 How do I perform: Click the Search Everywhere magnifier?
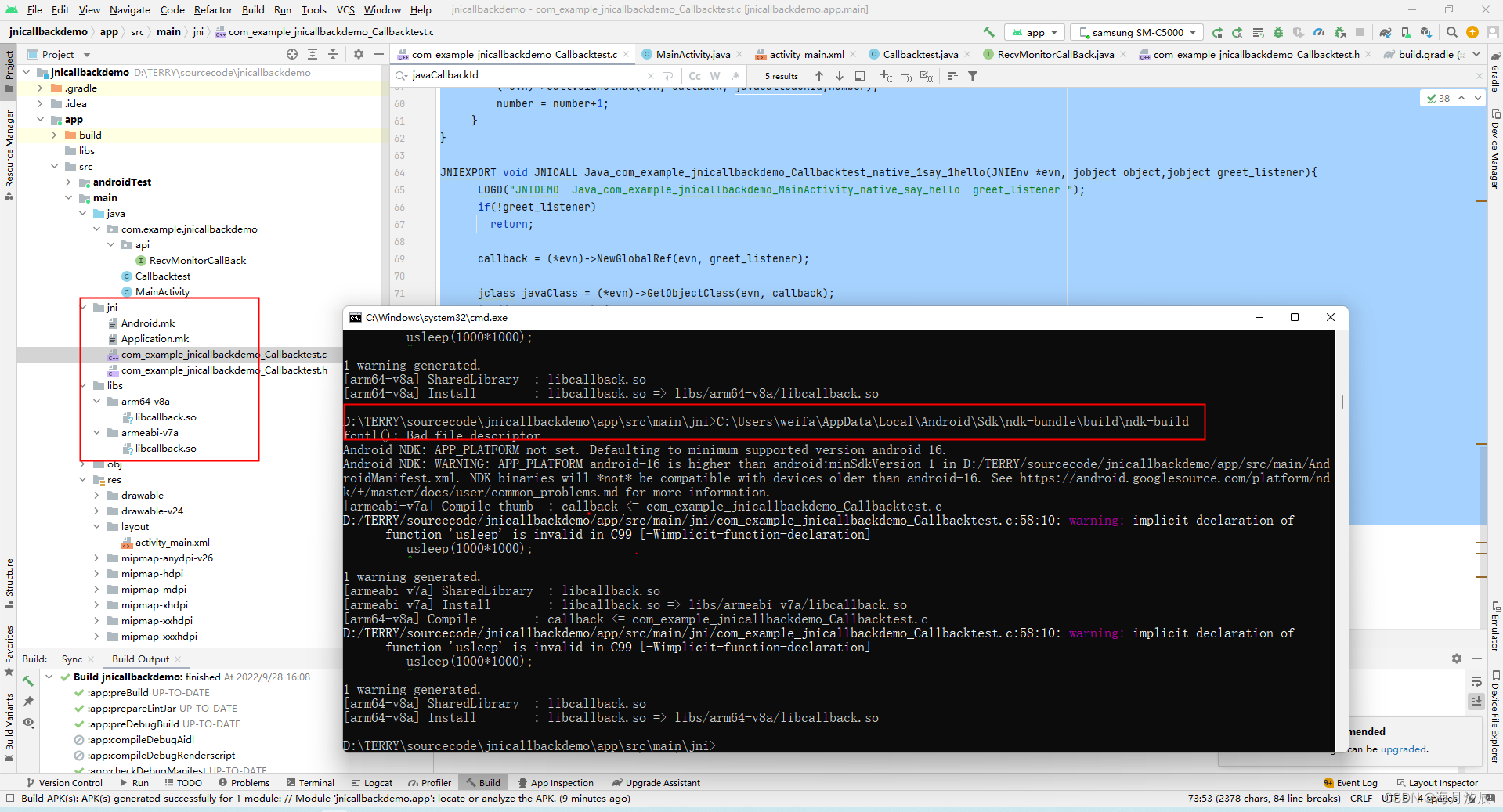[1452, 32]
